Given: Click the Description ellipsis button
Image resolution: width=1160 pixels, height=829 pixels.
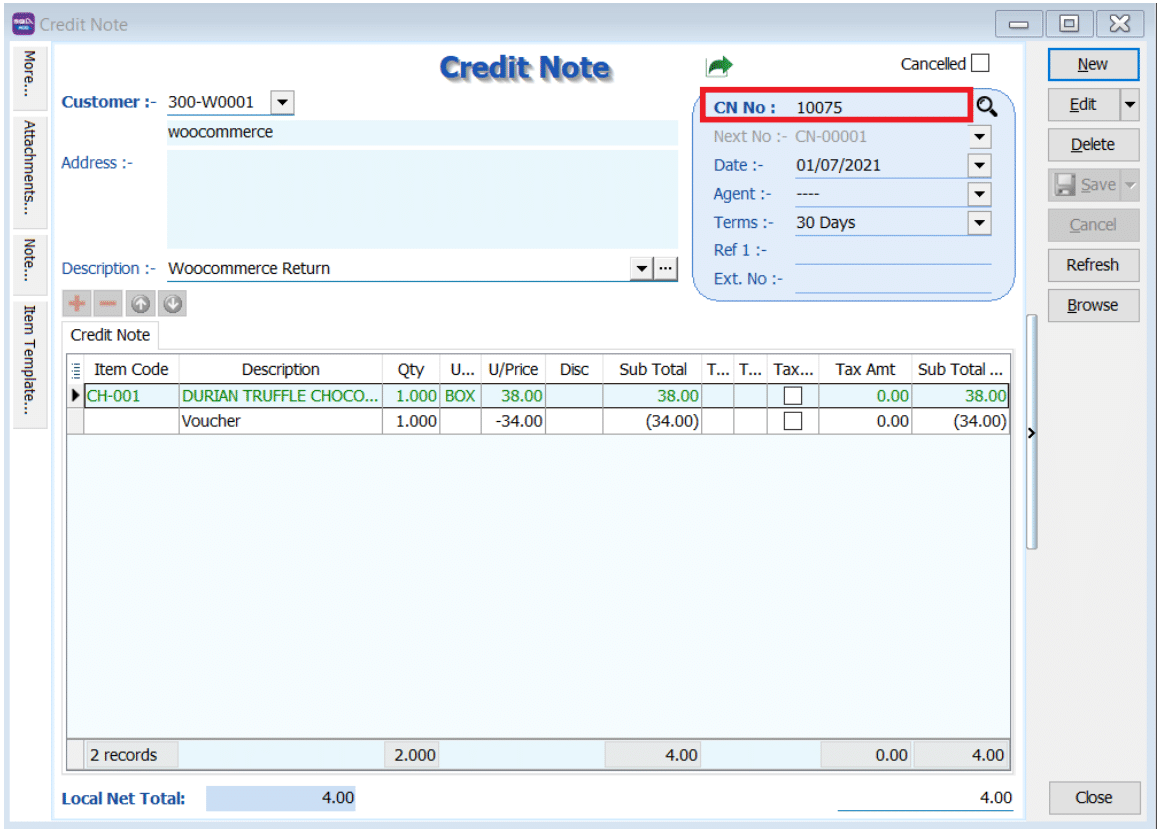Looking at the screenshot, I should tap(666, 268).
